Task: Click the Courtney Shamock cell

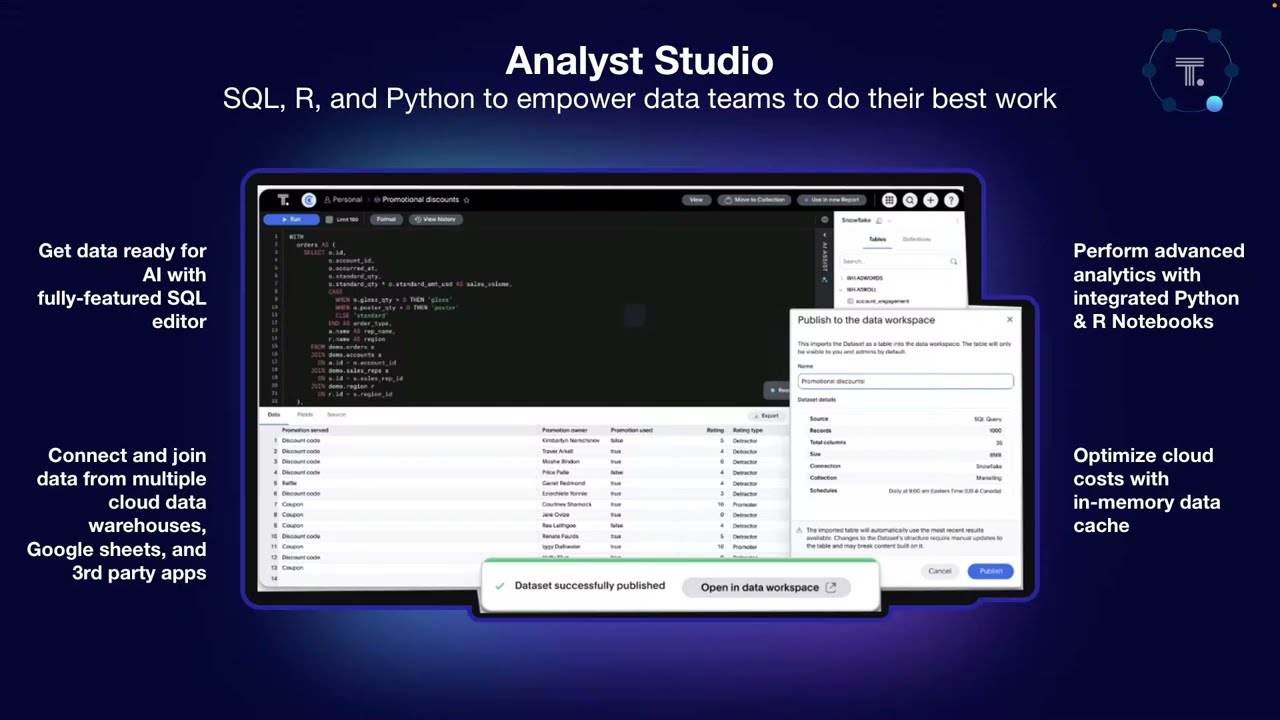Action: [x=567, y=504]
